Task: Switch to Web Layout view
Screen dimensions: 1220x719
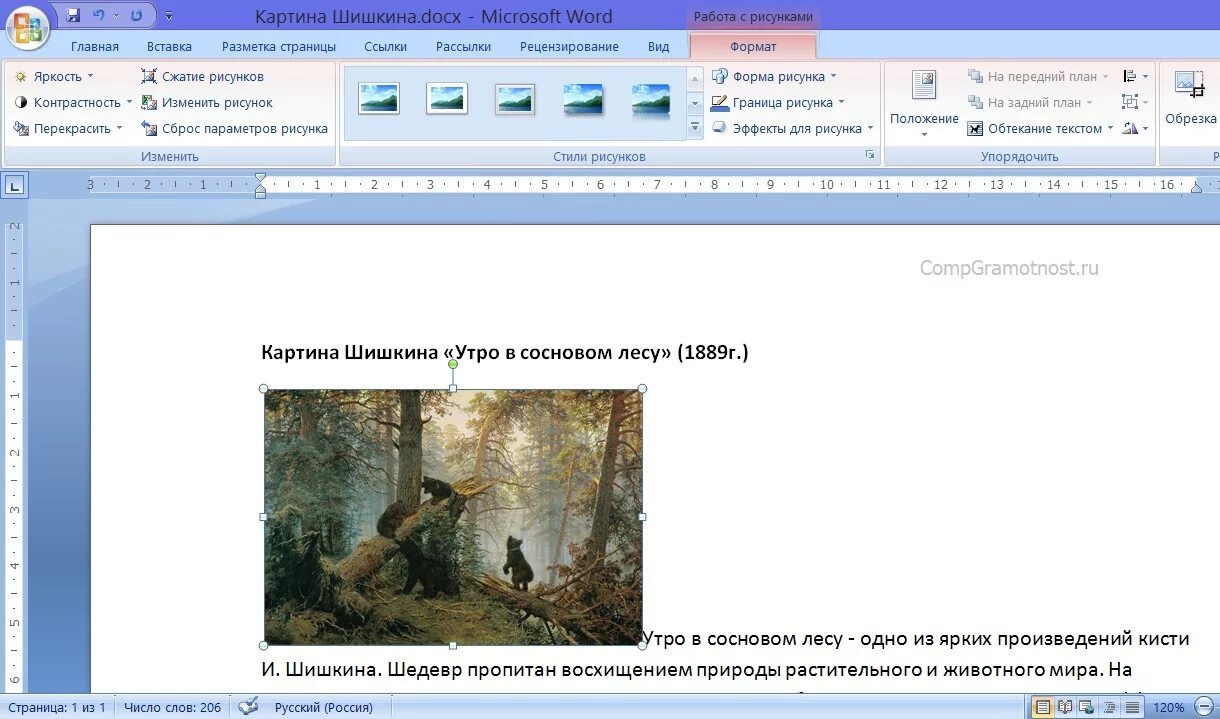Action: (1086, 707)
